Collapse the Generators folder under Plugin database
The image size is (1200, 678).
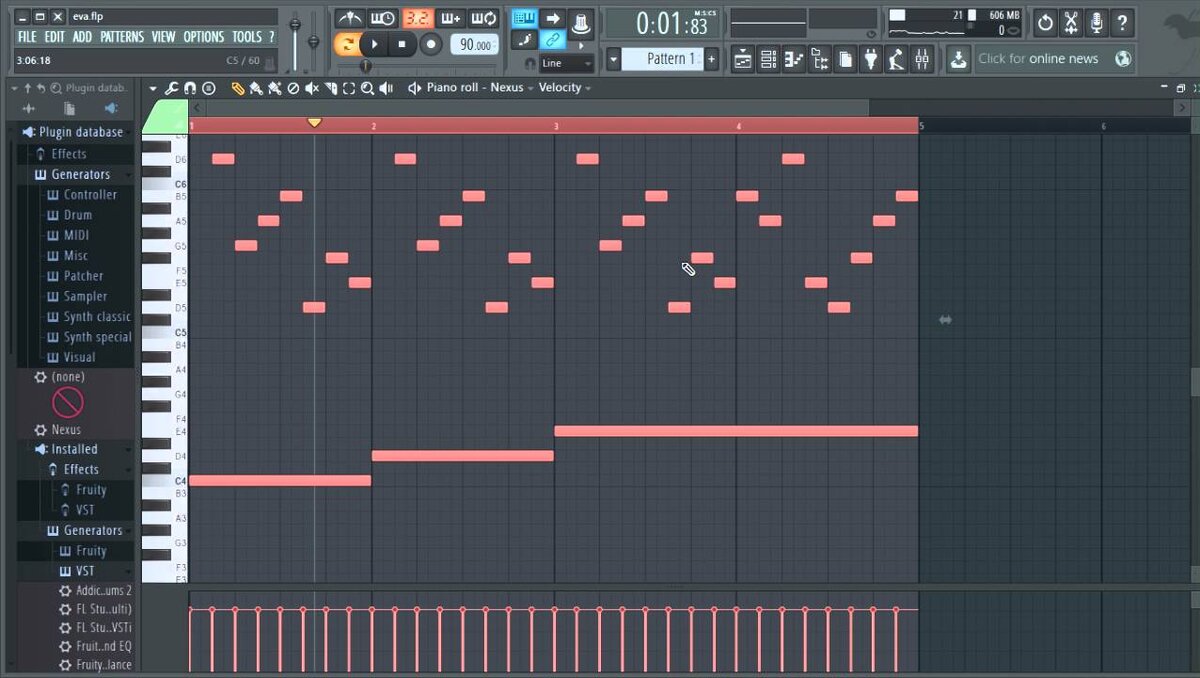click(82, 174)
